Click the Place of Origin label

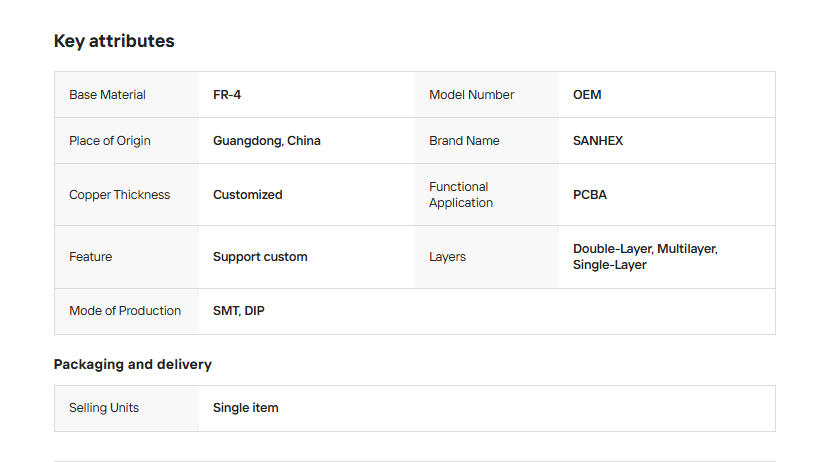110,141
